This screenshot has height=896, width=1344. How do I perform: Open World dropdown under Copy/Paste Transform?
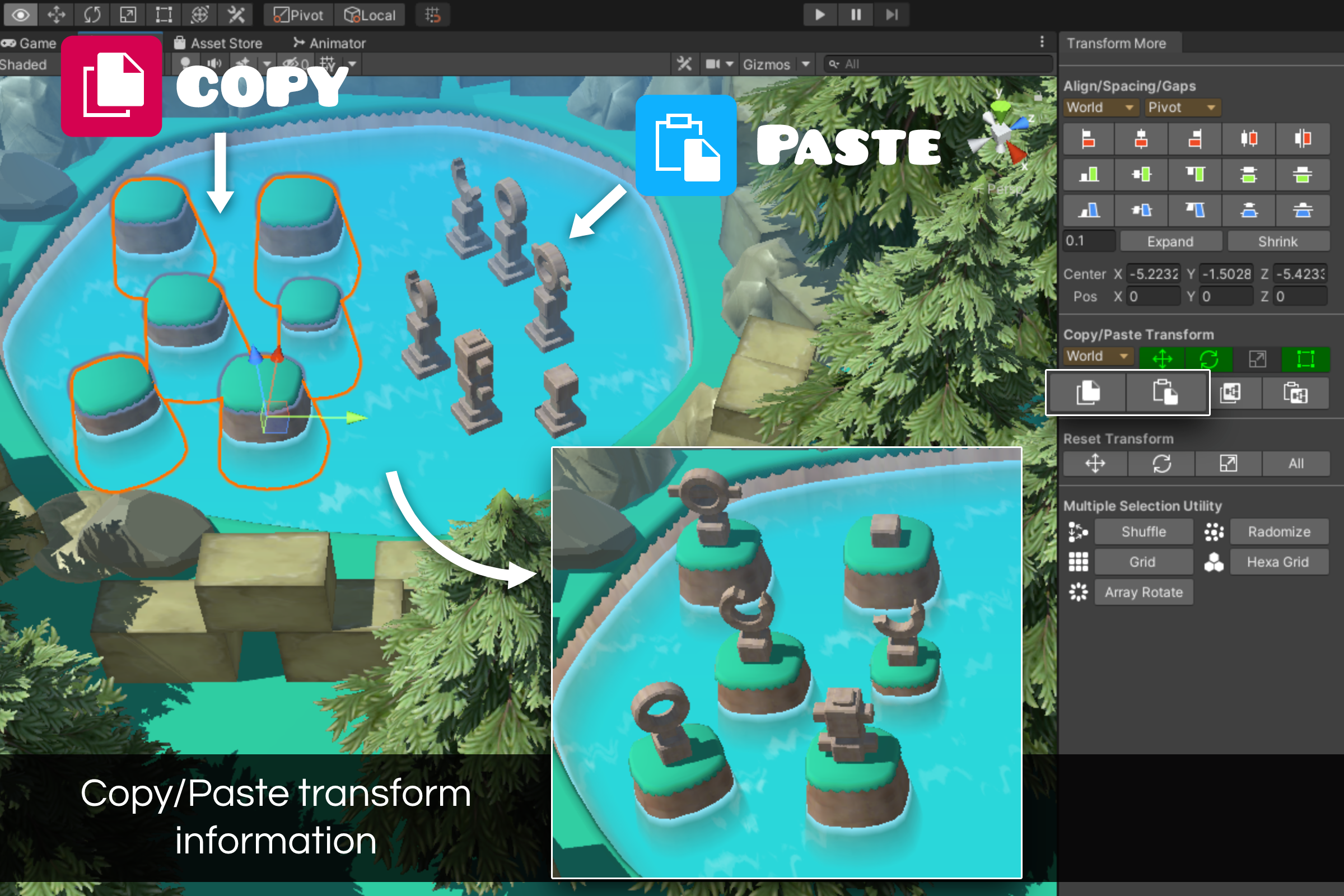click(x=1098, y=356)
